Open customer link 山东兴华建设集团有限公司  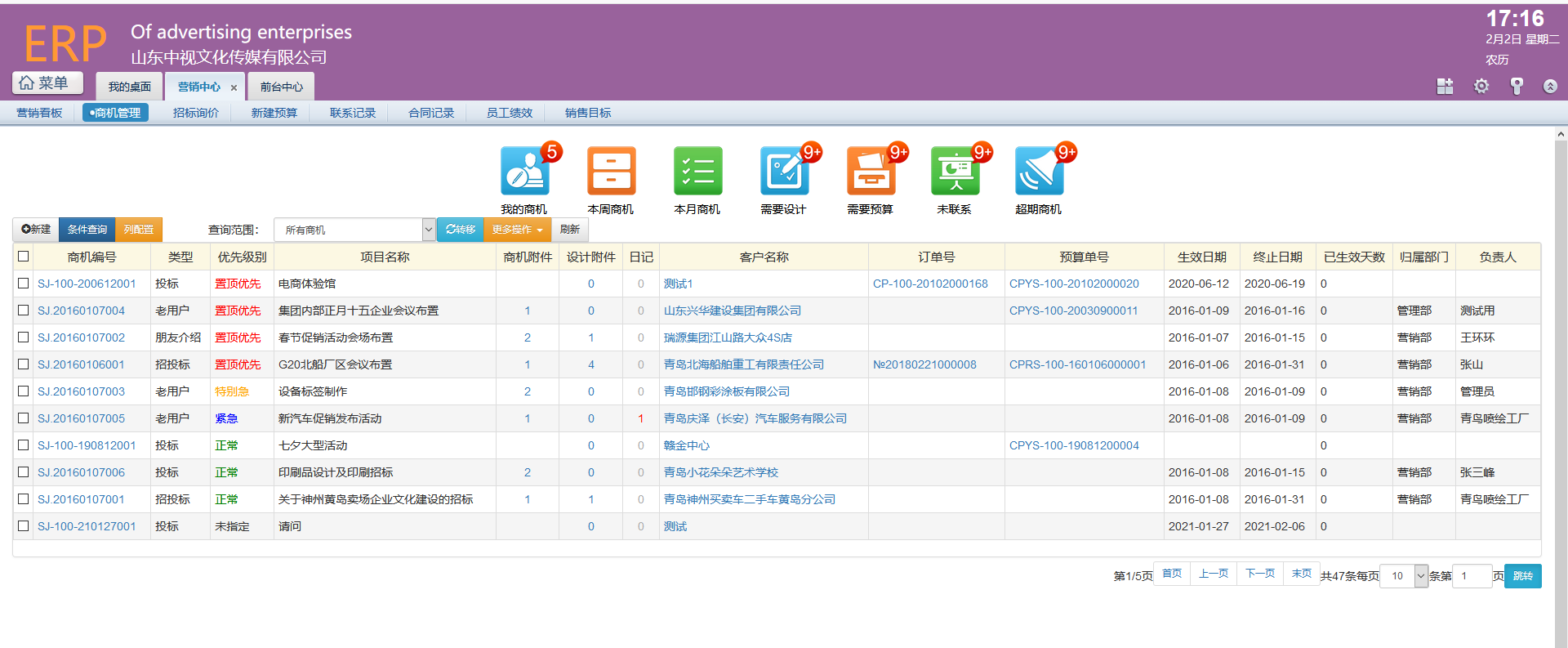pyautogui.click(x=733, y=311)
